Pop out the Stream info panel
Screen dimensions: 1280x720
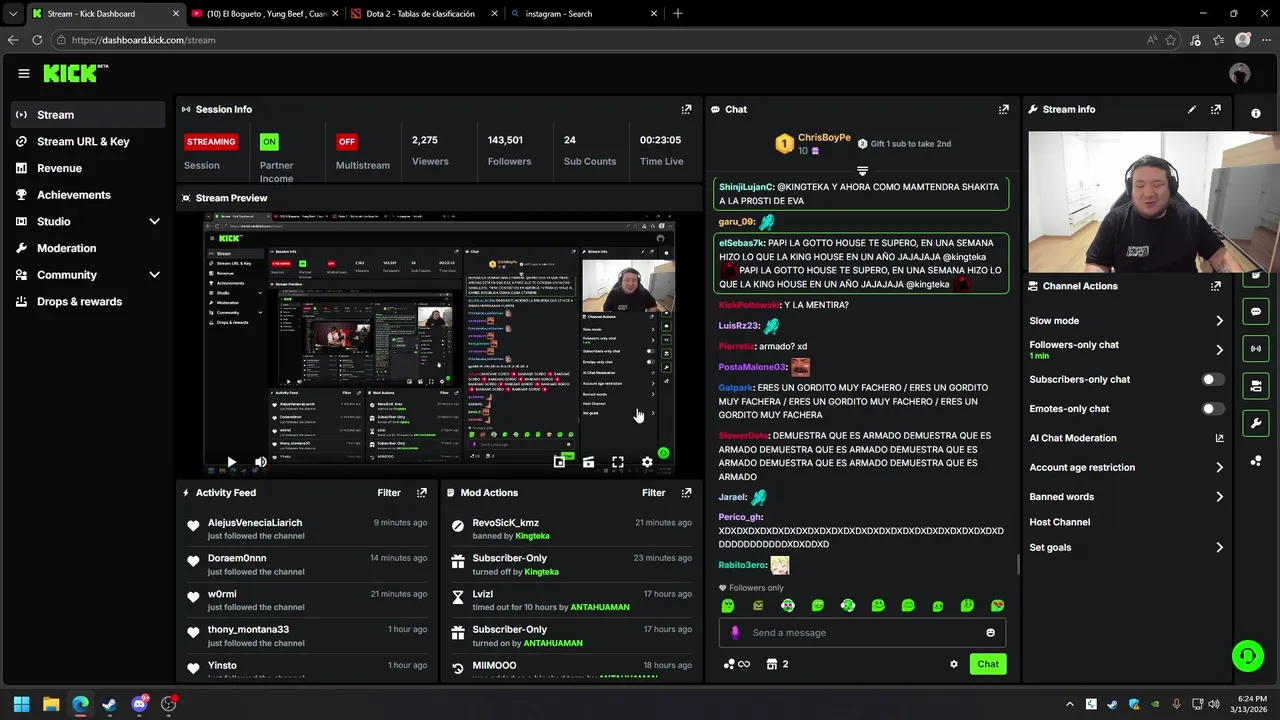pos(1216,109)
